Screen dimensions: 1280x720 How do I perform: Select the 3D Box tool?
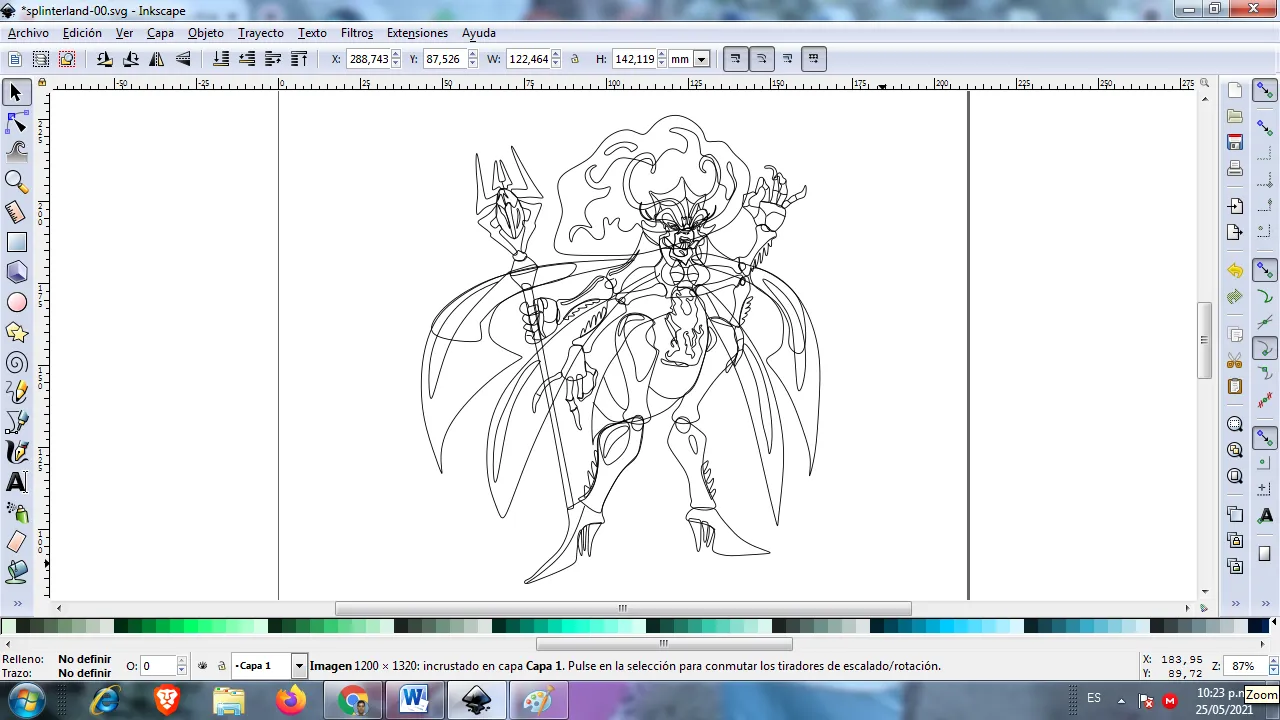(x=16, y=272)
